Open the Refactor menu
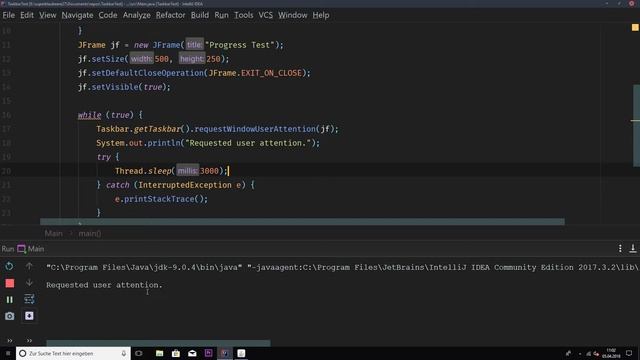 171,15
